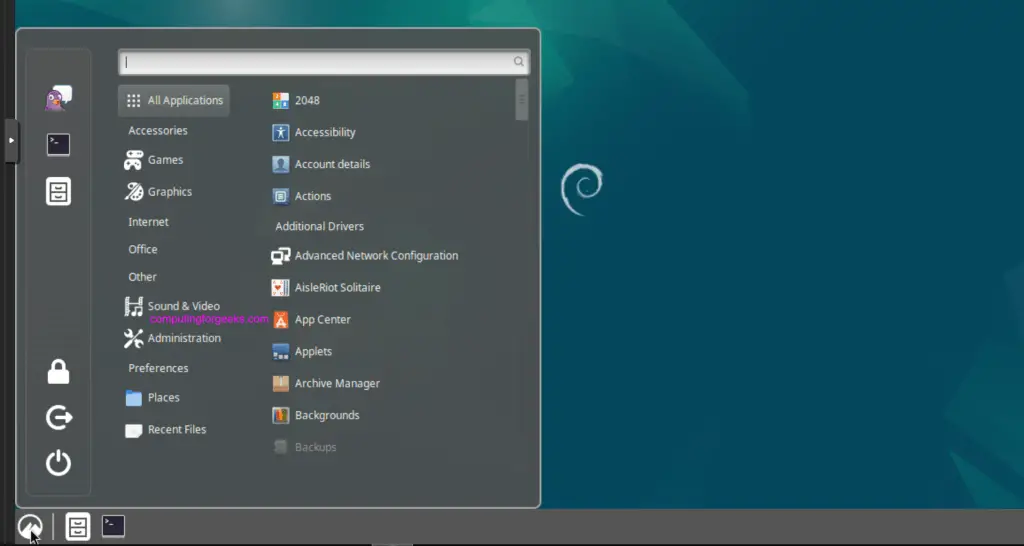Viewport: 1024px width, 546px height.
Task: Open the Backgrounds icon
Action: coord(281,415)
